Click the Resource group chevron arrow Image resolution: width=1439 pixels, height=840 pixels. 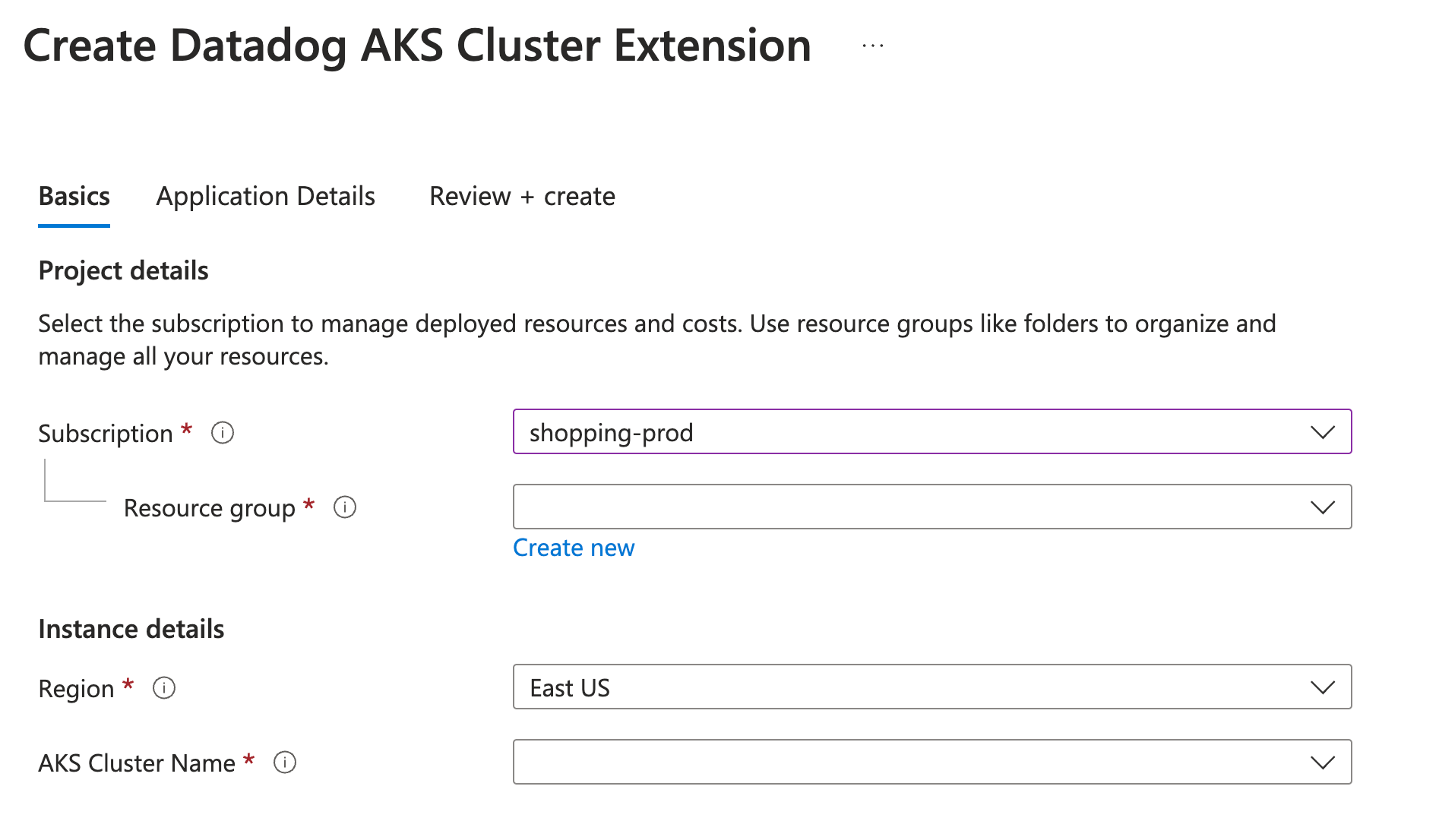[x=1323, y=507]
